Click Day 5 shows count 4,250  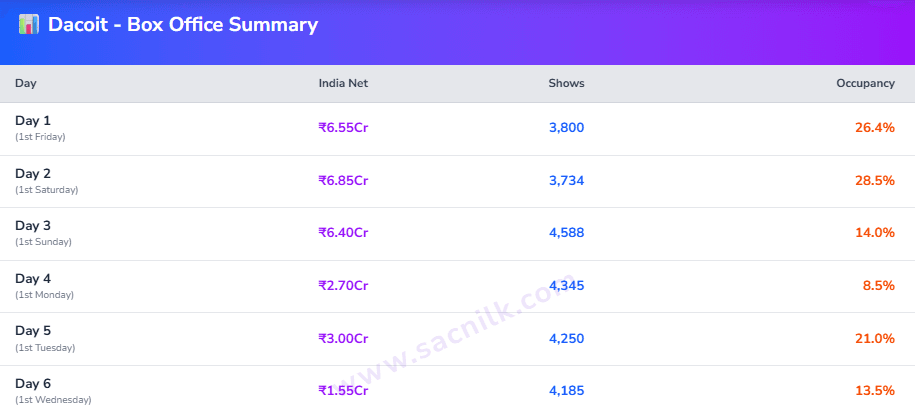(x=566, y=338)
